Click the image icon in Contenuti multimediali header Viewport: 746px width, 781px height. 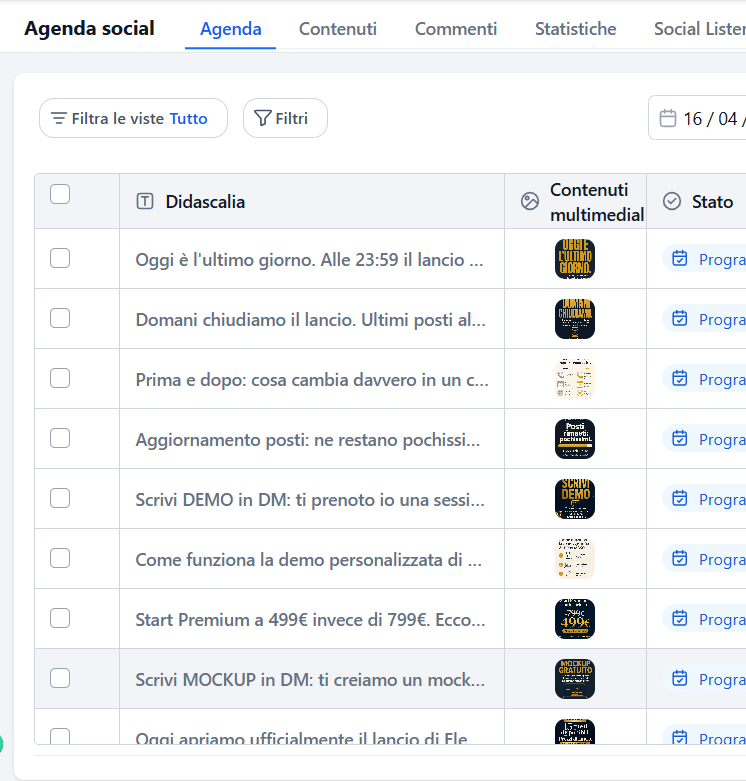[x=530, y=201]
